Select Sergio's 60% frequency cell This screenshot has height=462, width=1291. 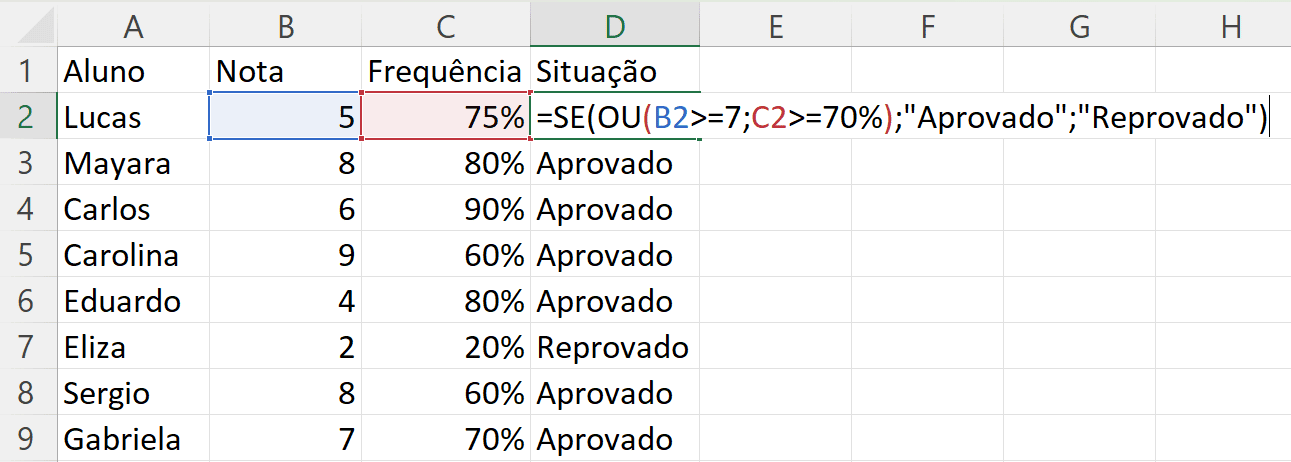tap(446, 393)
